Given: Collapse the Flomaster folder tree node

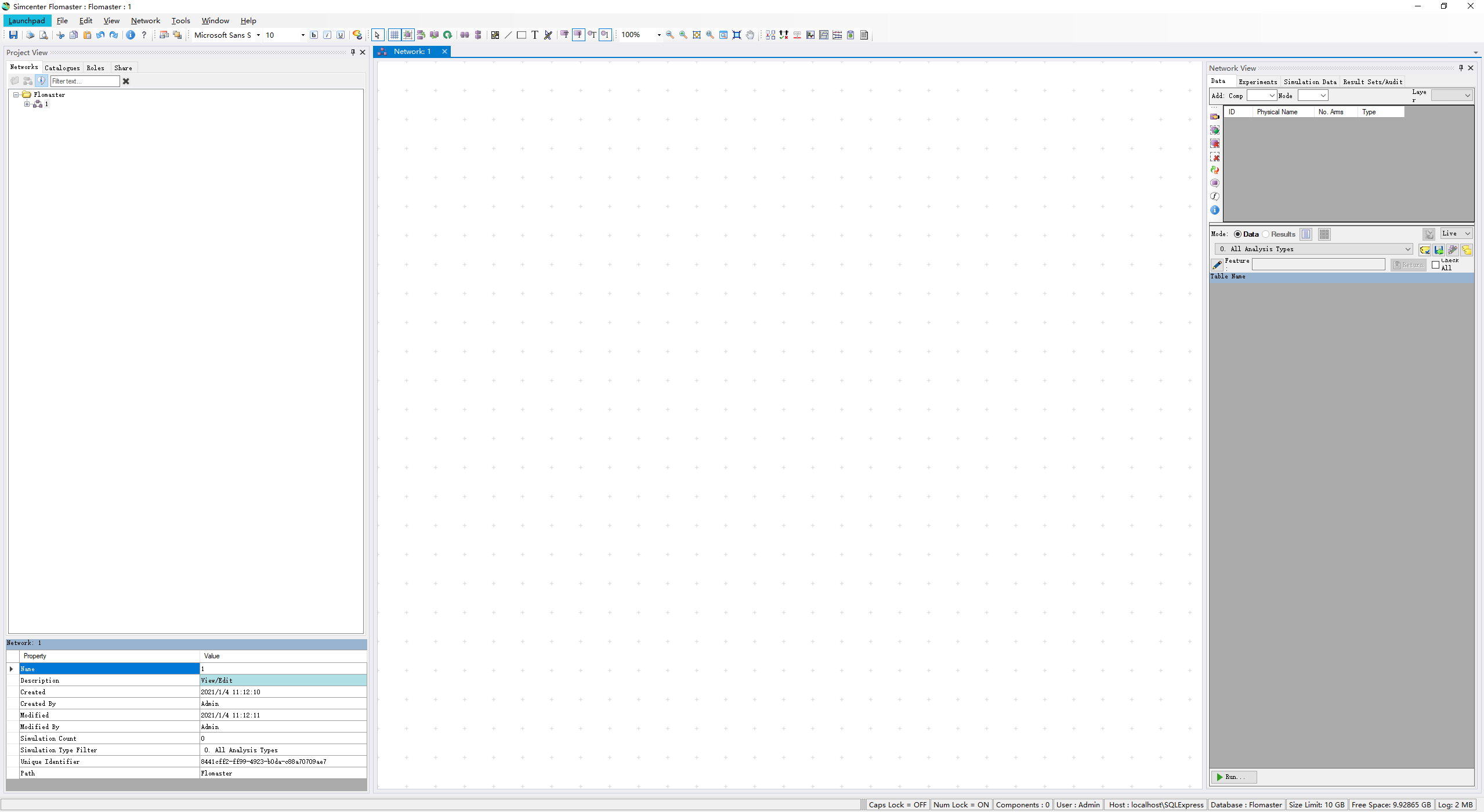Looking at the screenshot, I should point(16,95).
